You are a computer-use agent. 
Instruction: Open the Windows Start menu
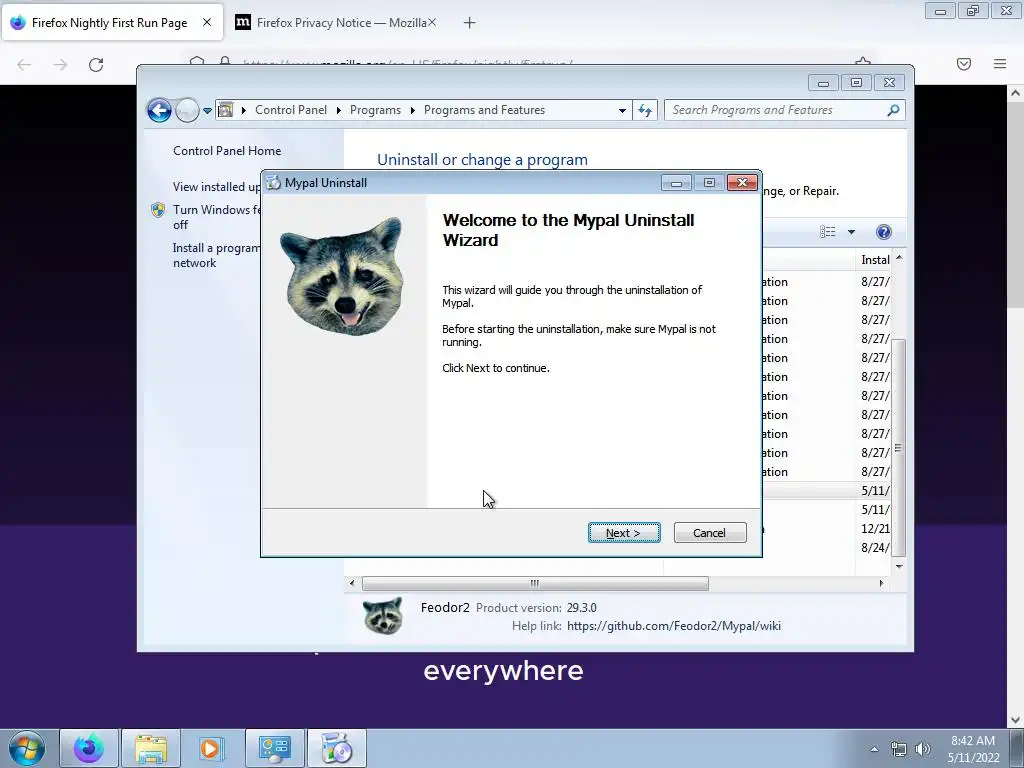coord(27,748)
